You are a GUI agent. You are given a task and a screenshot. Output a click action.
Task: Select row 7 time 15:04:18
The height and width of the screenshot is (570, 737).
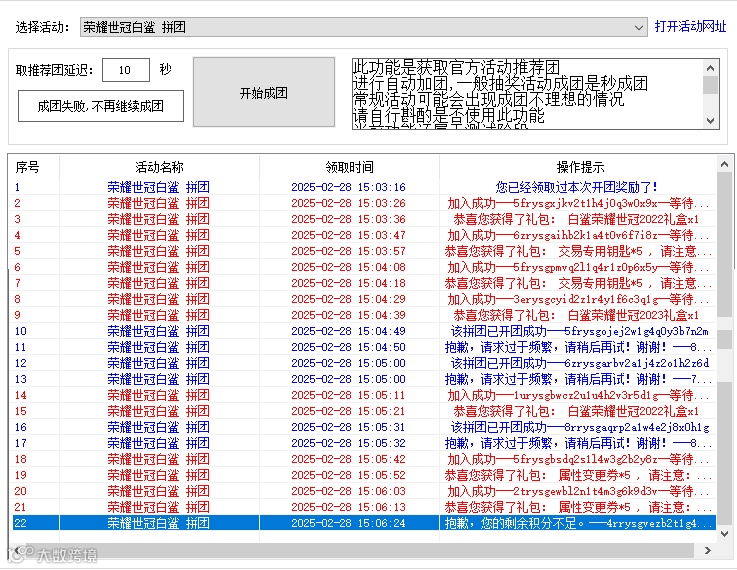coord(348,283)
